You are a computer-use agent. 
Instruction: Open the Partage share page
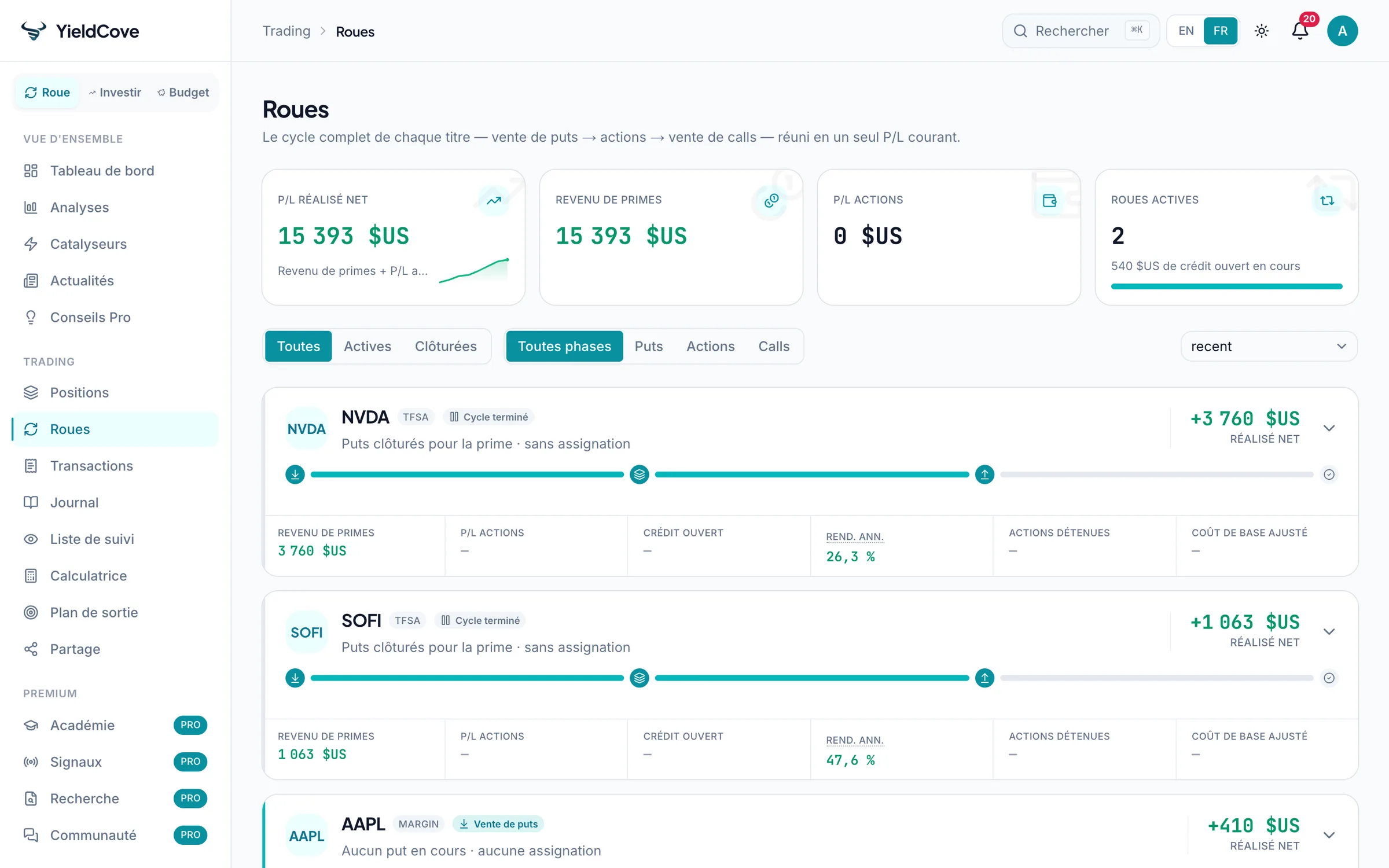pos(115,649)
